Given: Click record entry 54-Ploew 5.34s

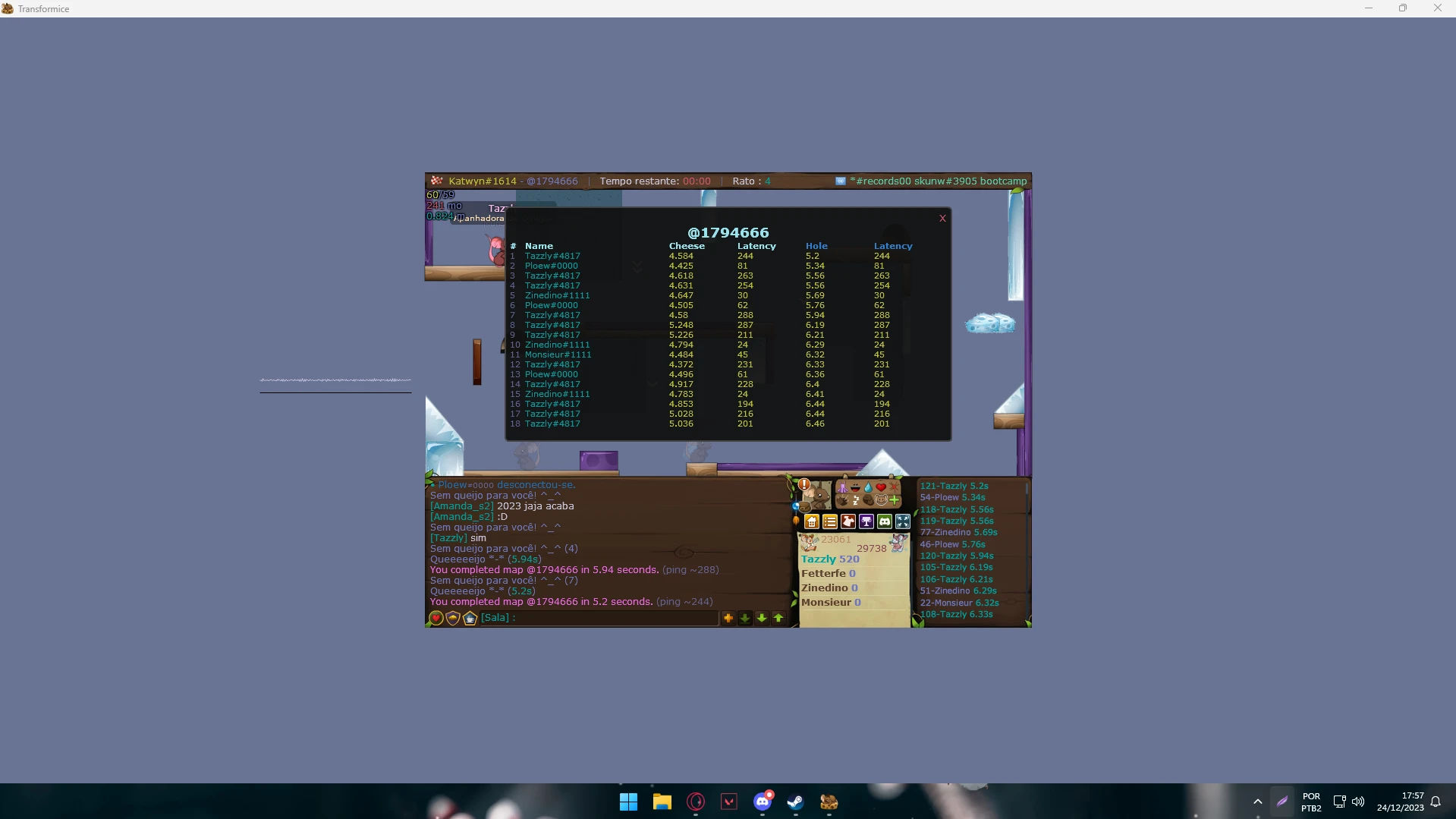Looking at the screenshot, I should [x=952, y=498].
